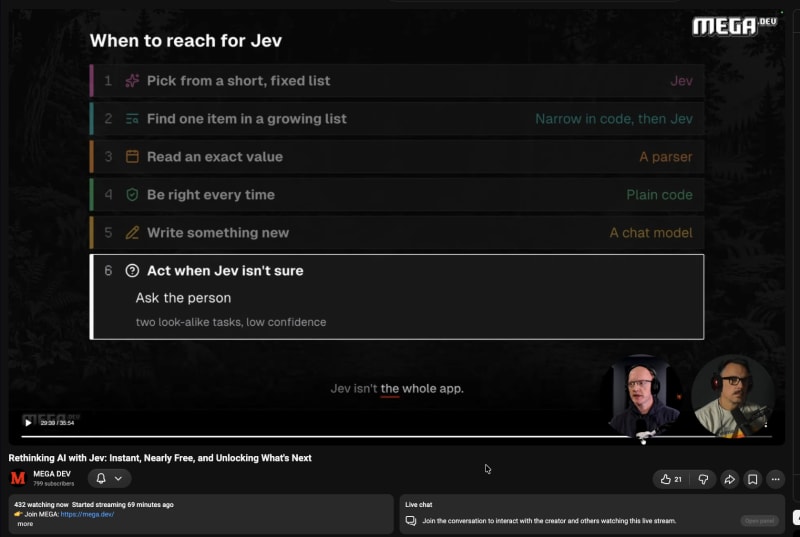Click the calendar icon on 'Read an exact value'
Screen dimensions: 800x537
[x=132, y=157]
